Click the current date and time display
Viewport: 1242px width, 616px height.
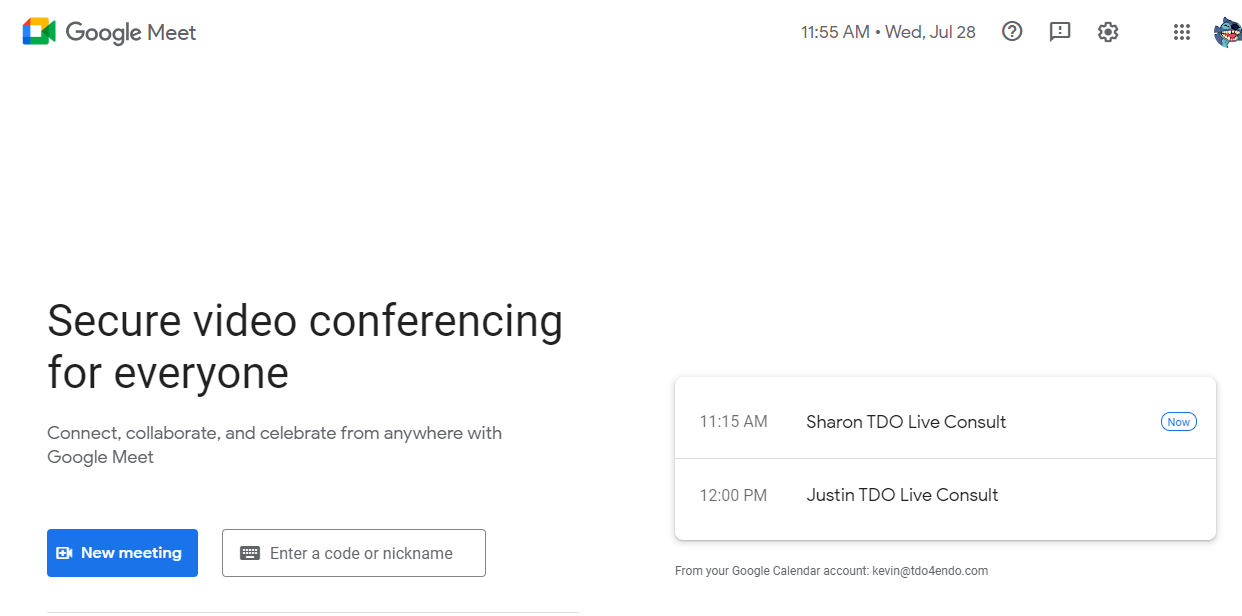[888, 32]
